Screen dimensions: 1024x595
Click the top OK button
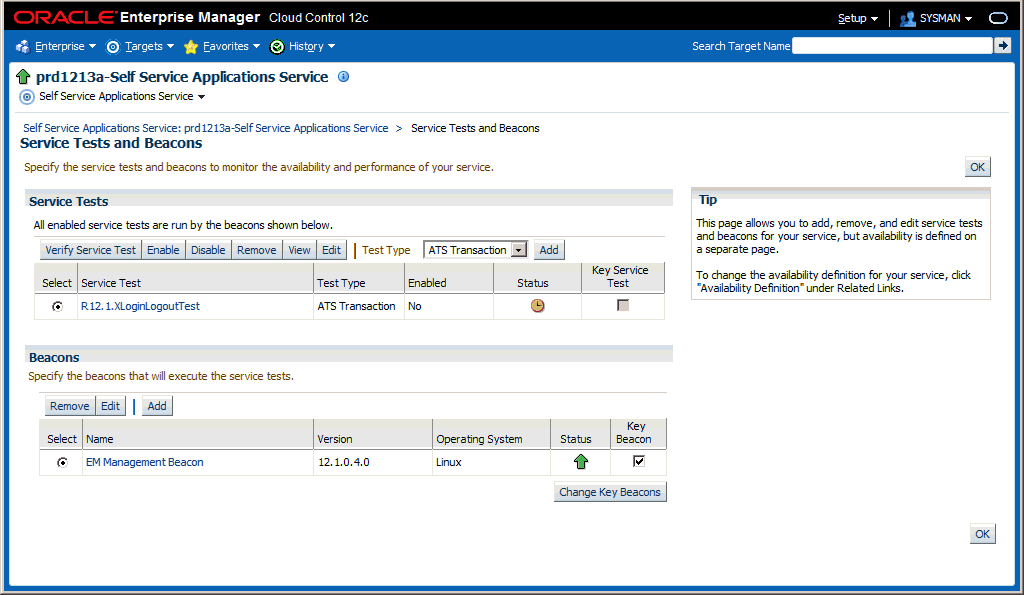click(x=978, y=167)
